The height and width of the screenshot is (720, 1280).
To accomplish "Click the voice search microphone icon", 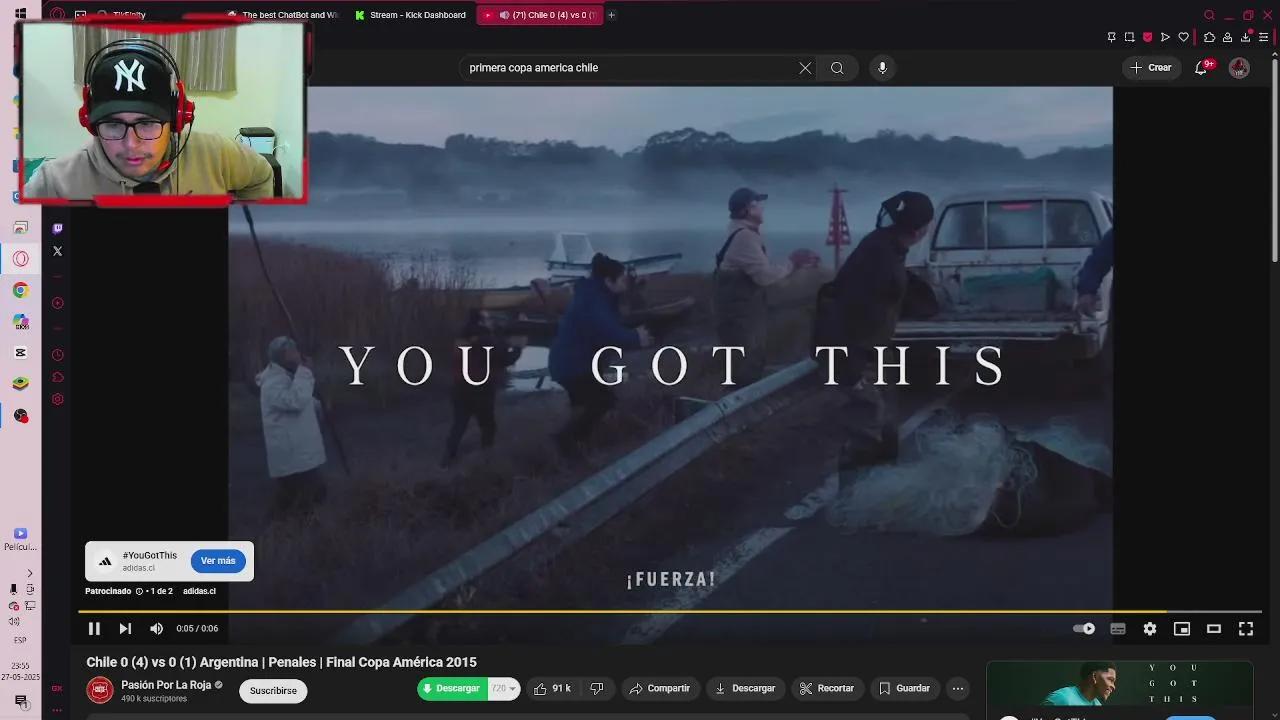I will pyautogui.click(x=881, y=67).
